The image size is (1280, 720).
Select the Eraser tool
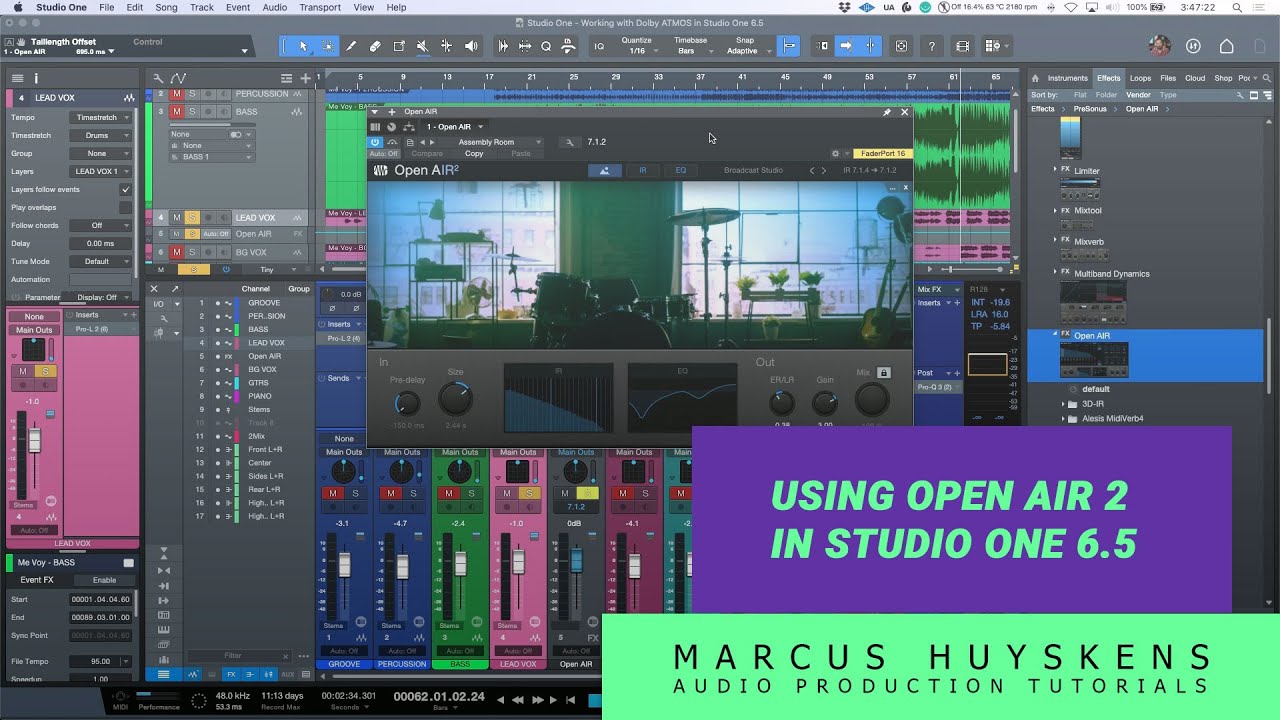(375, 46)
